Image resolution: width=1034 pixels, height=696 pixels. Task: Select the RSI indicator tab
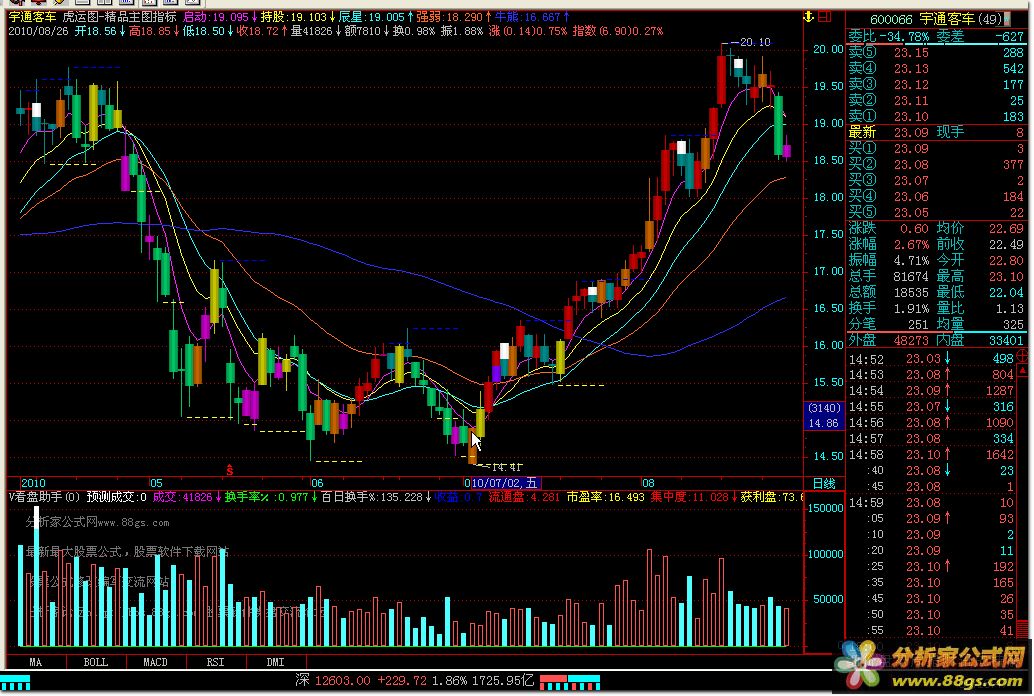point(216,662)
